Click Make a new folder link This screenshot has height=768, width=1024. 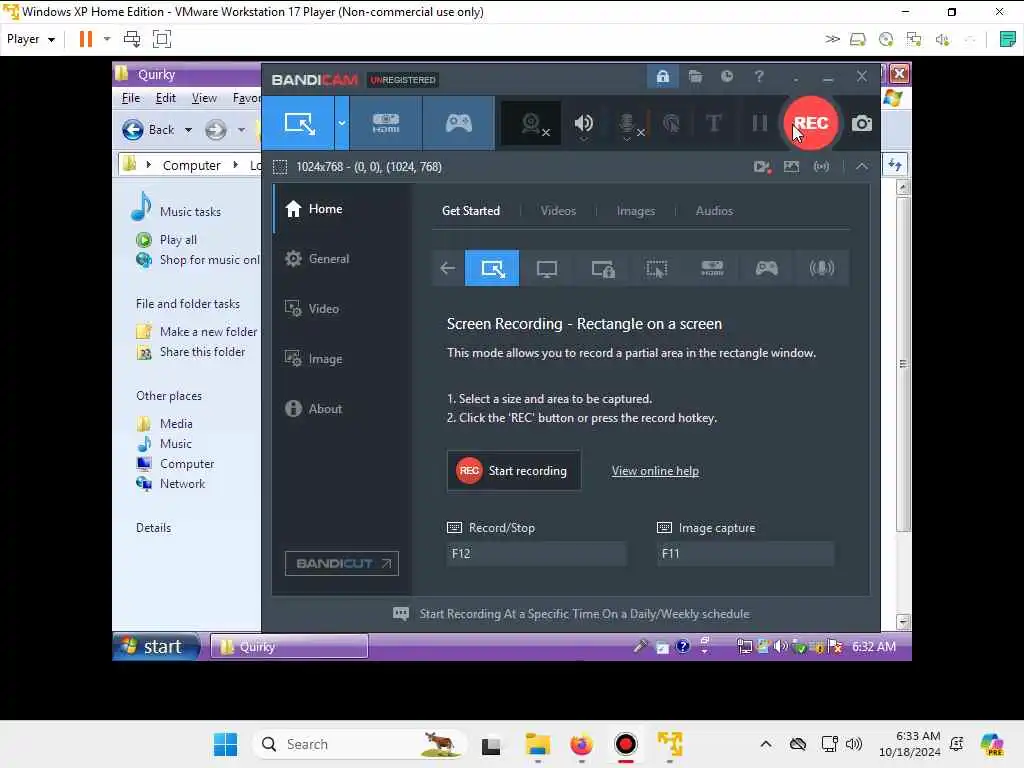point(208,332)
